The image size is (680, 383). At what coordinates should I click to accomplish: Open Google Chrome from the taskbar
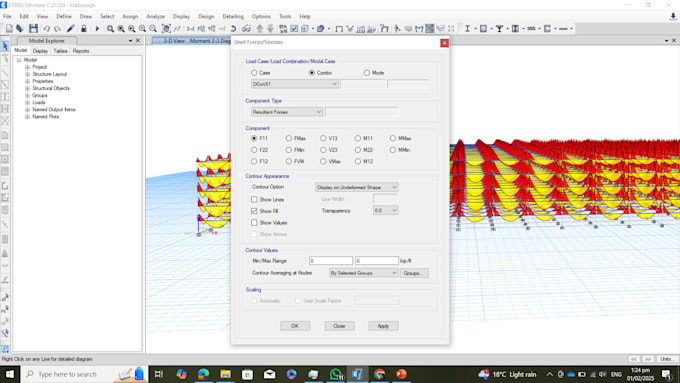(379, 374)
